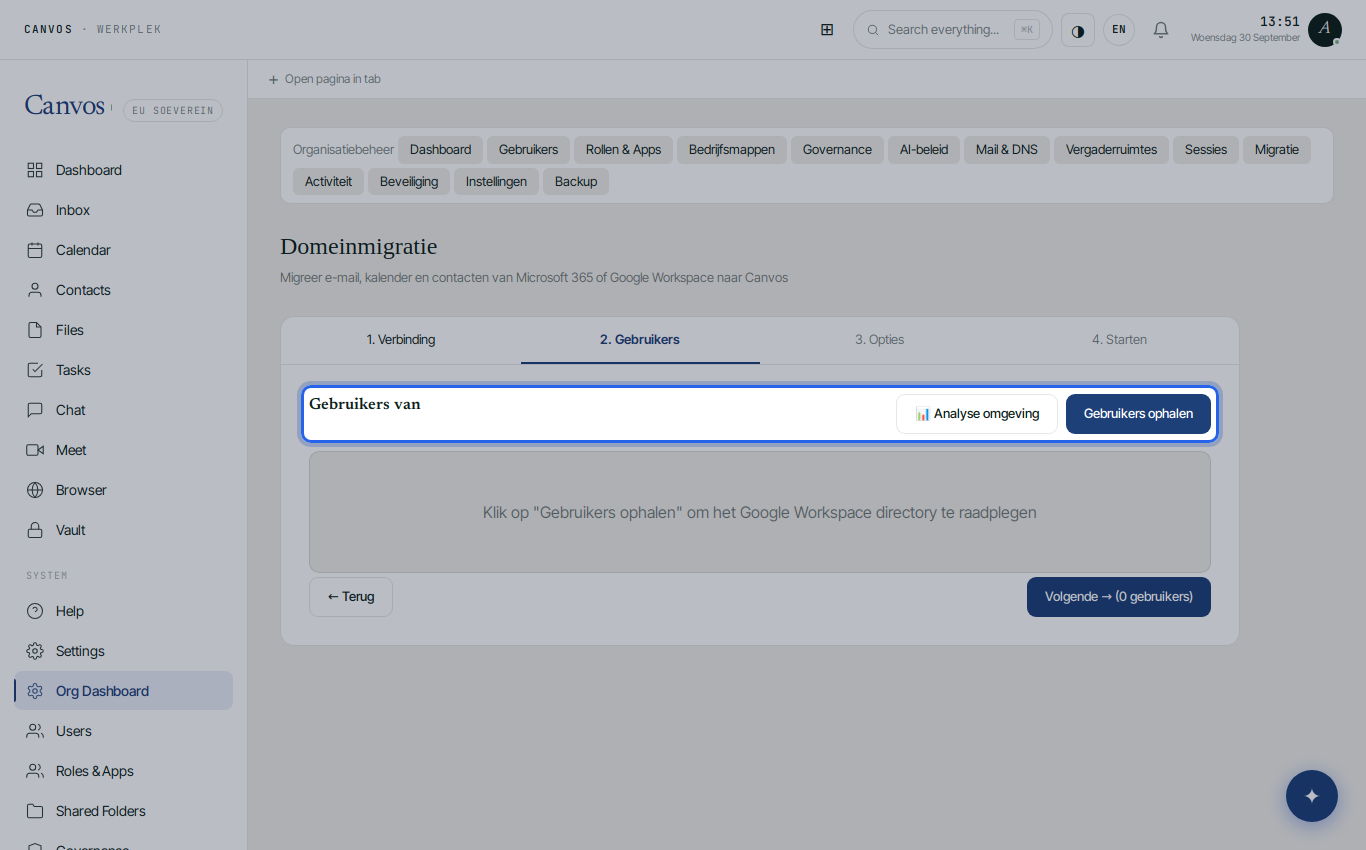Click the Tasks checkbox icon
Screen dimensions: 1366x850
click(x=35, y=370)
